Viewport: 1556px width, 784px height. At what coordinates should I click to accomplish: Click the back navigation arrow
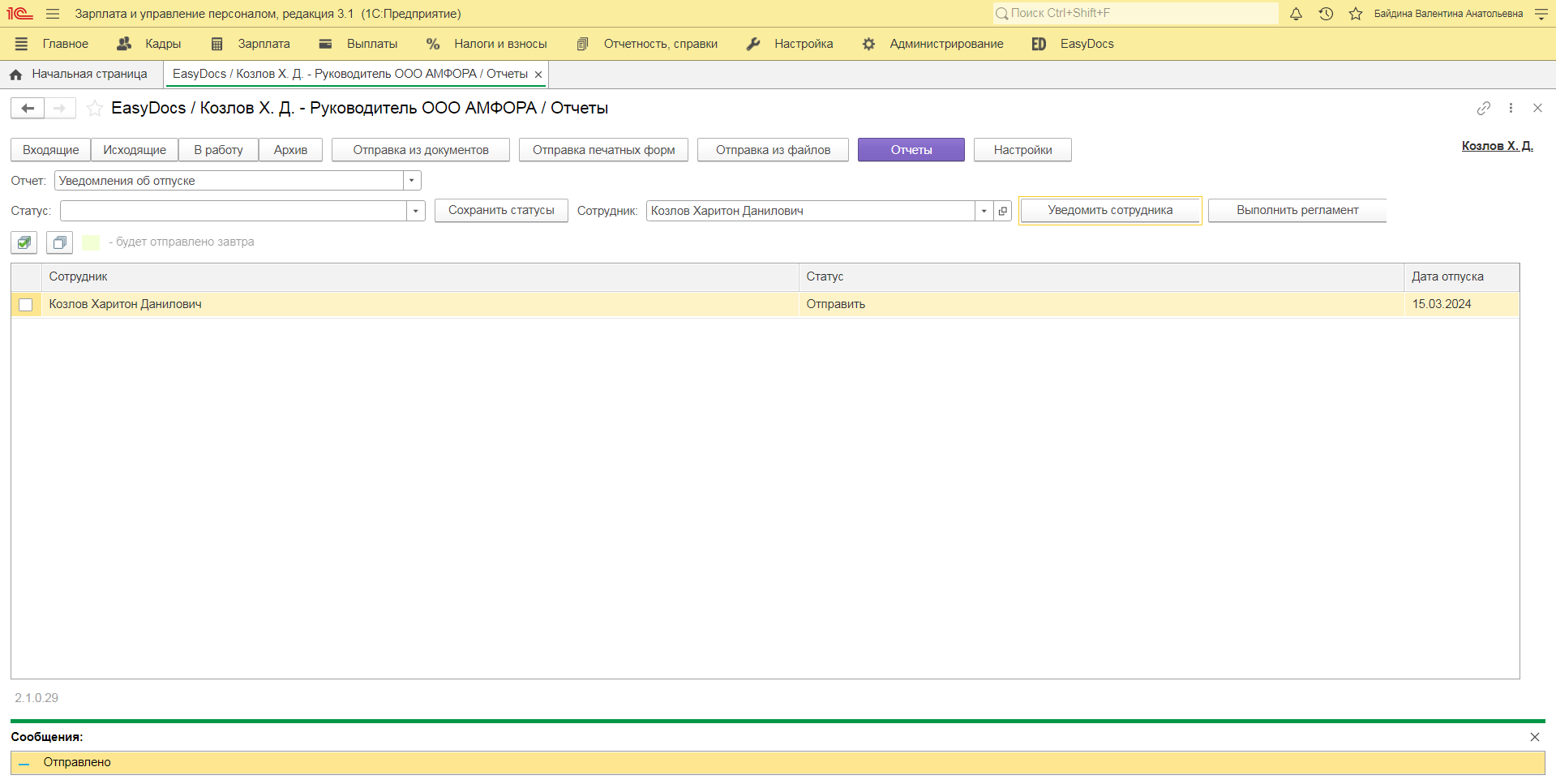(28, 108)
